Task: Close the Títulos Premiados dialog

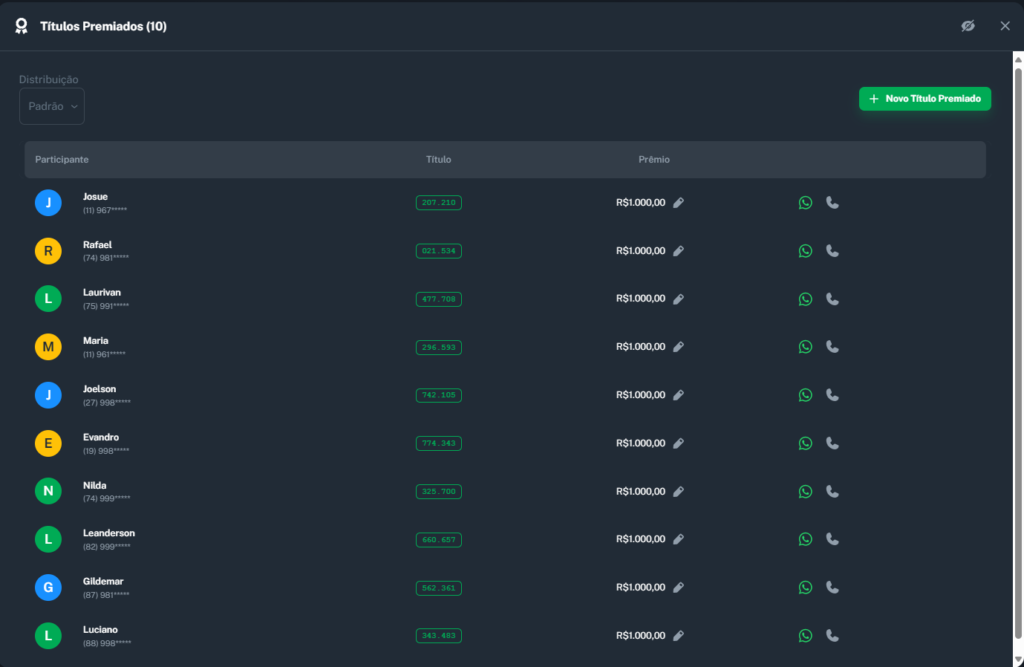Action: (1005, 26)
